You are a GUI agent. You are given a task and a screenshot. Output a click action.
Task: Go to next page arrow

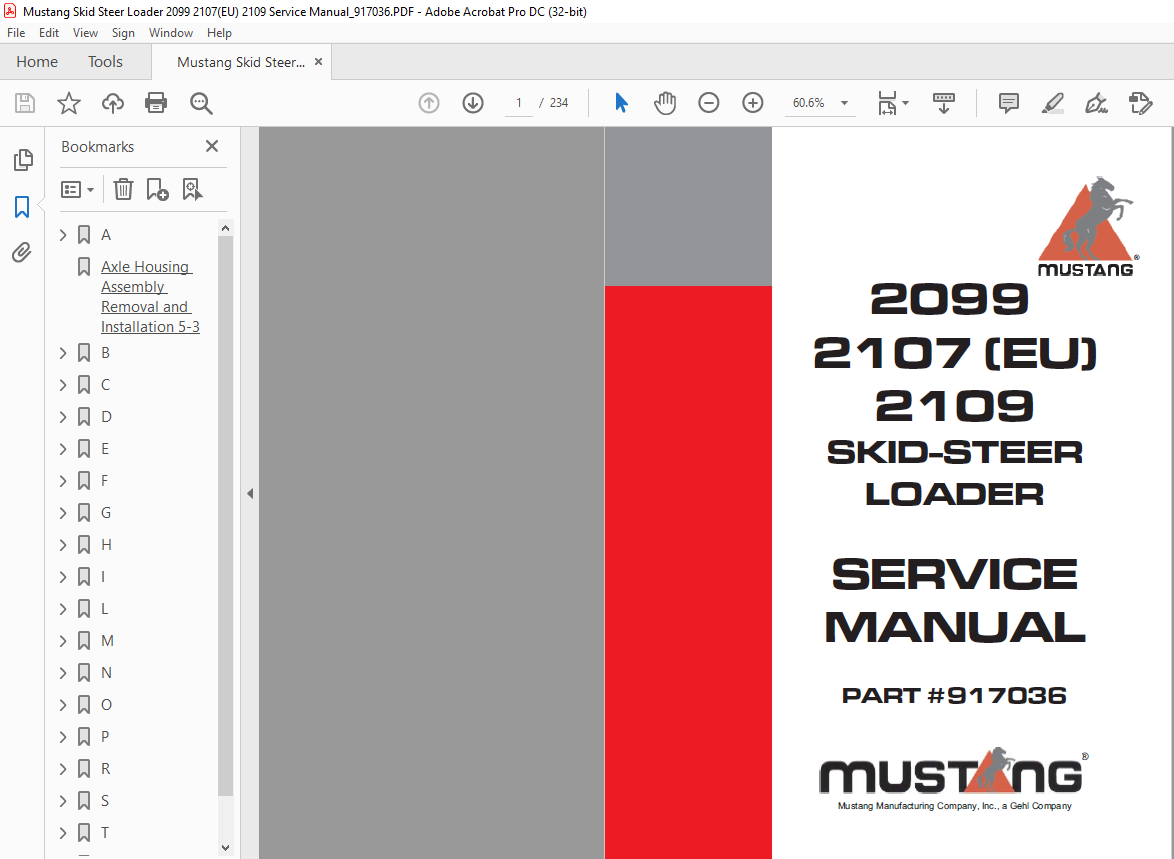click(x=472, y=103)
